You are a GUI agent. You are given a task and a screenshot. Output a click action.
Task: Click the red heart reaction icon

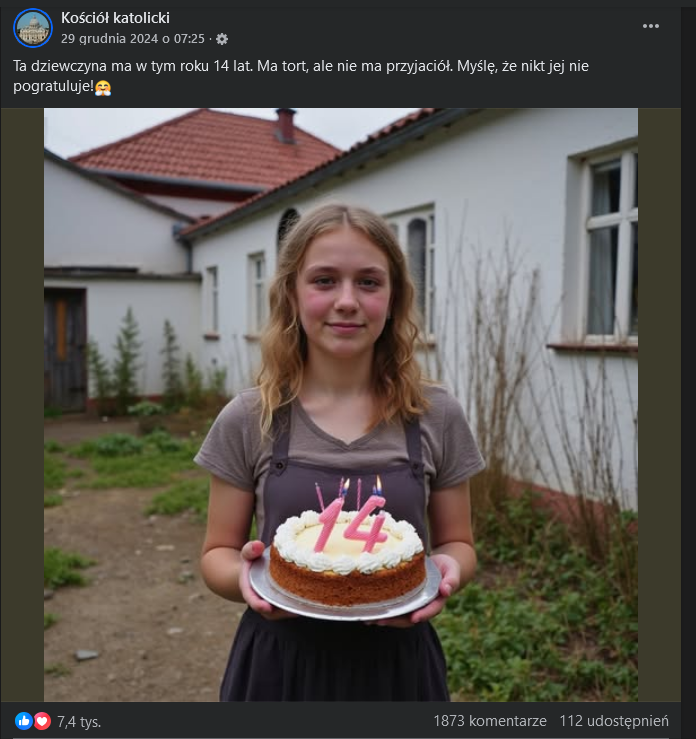42,720
